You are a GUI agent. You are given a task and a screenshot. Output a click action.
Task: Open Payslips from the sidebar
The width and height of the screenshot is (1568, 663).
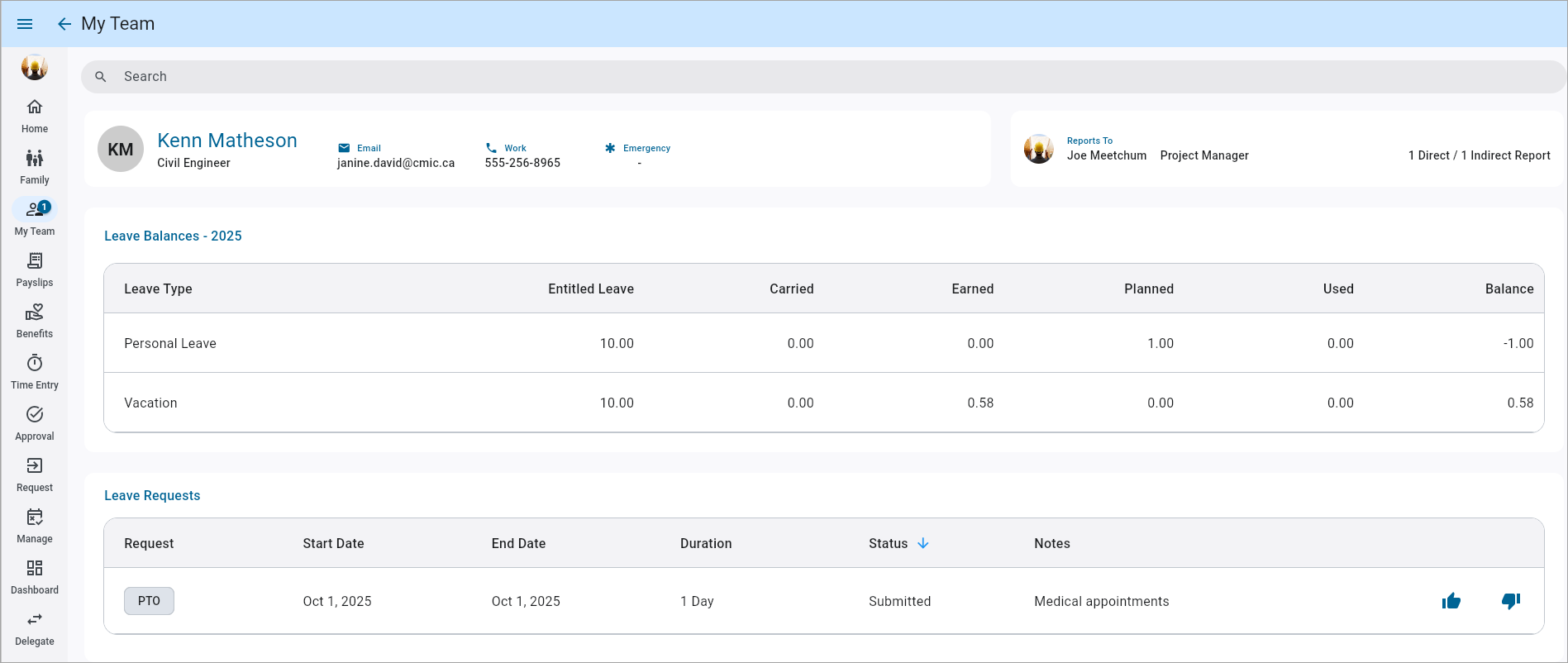pos(35,269)
